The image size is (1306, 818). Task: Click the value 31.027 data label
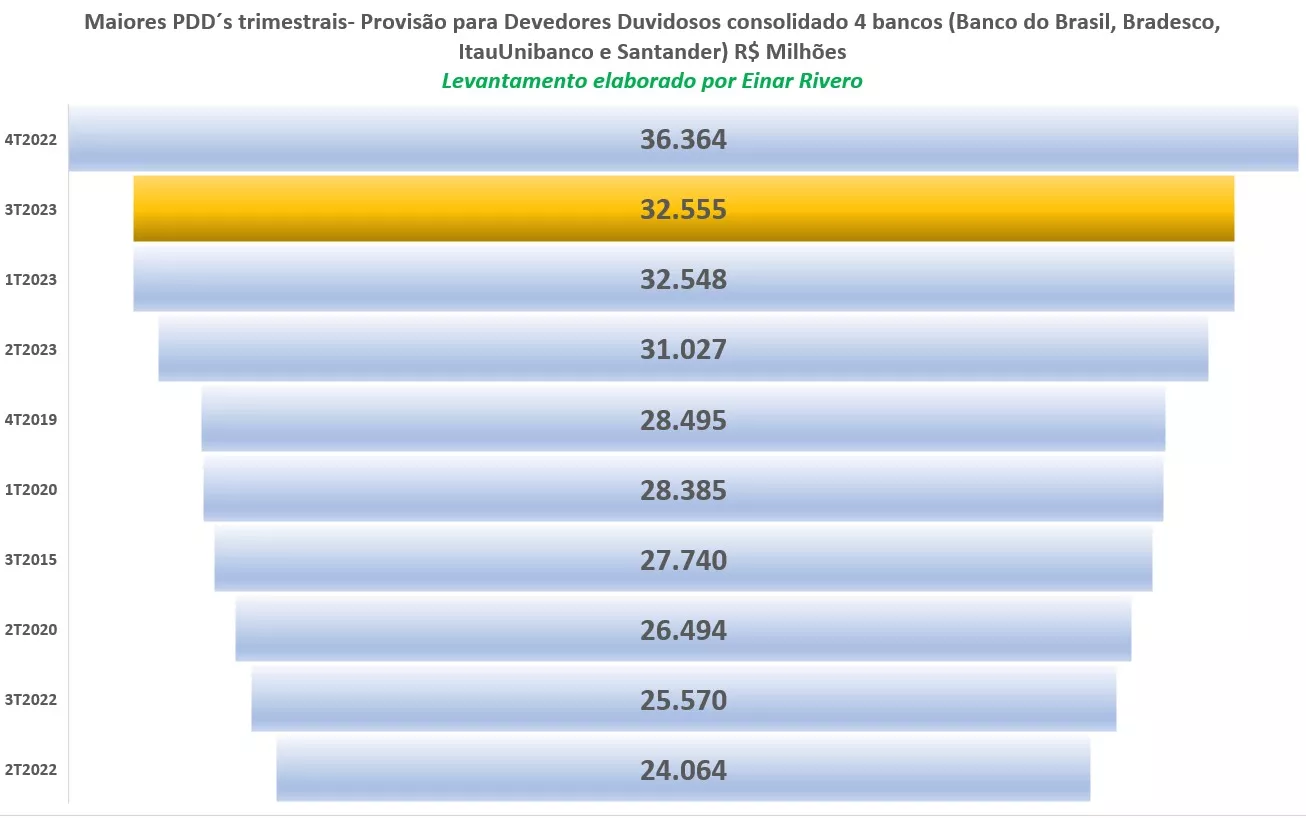click(683, 349)
